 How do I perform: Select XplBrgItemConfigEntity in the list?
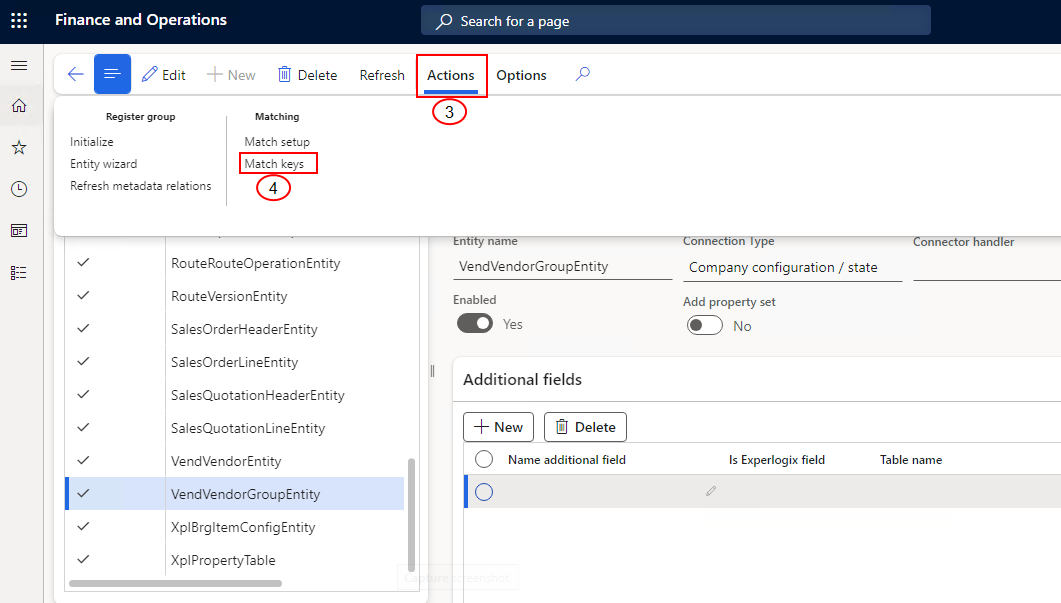click(243, 527)
